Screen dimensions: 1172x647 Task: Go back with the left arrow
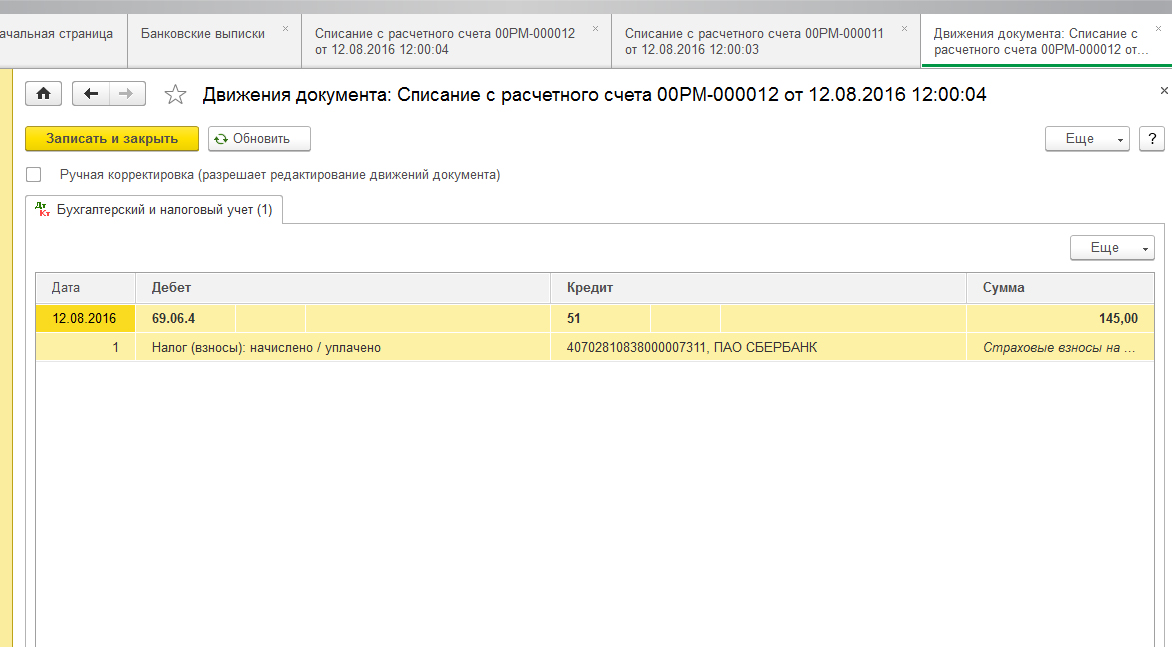coord(91,94)
